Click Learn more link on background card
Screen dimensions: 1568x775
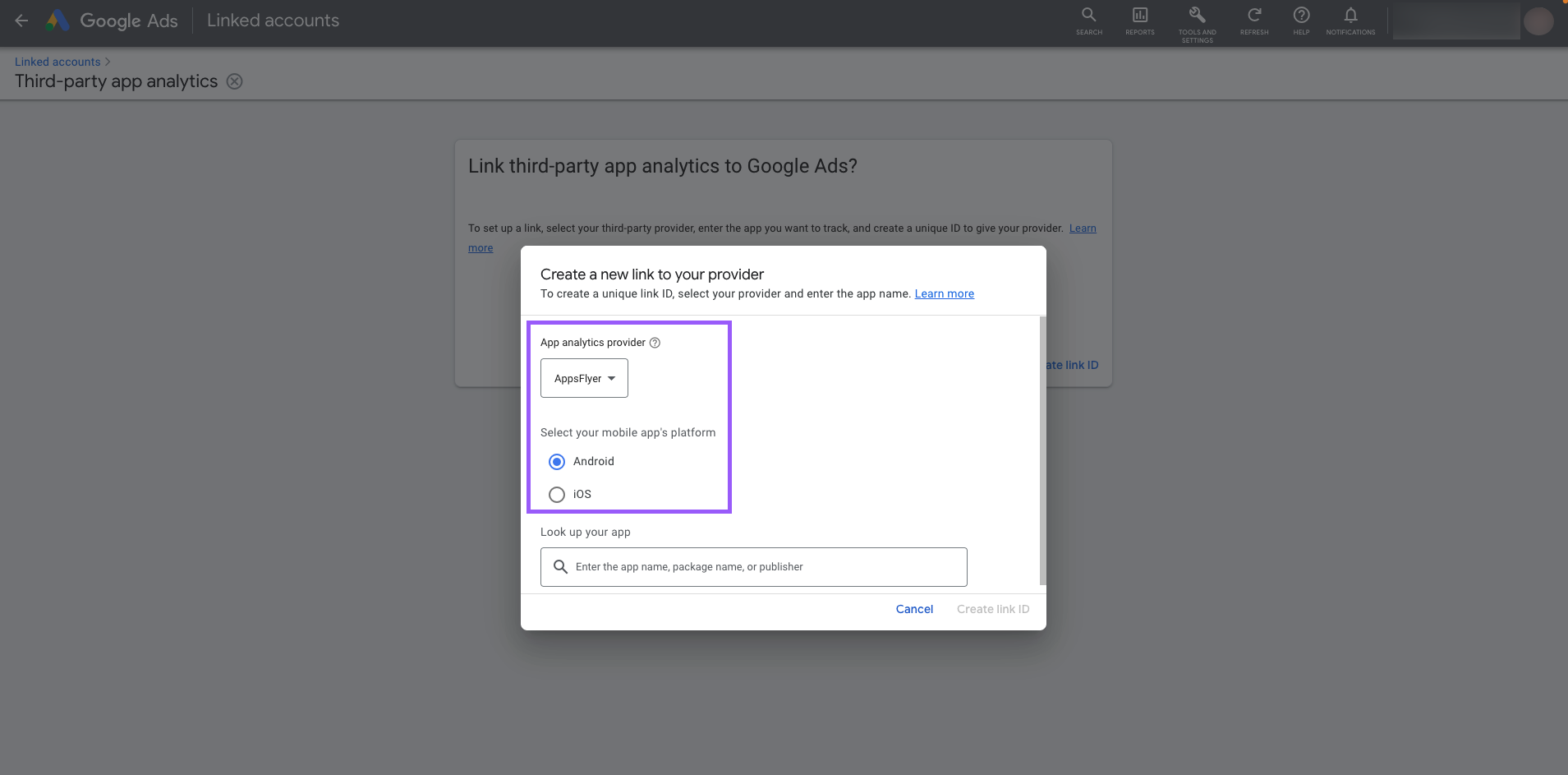pyautogui.click(x=1083, y=228)
